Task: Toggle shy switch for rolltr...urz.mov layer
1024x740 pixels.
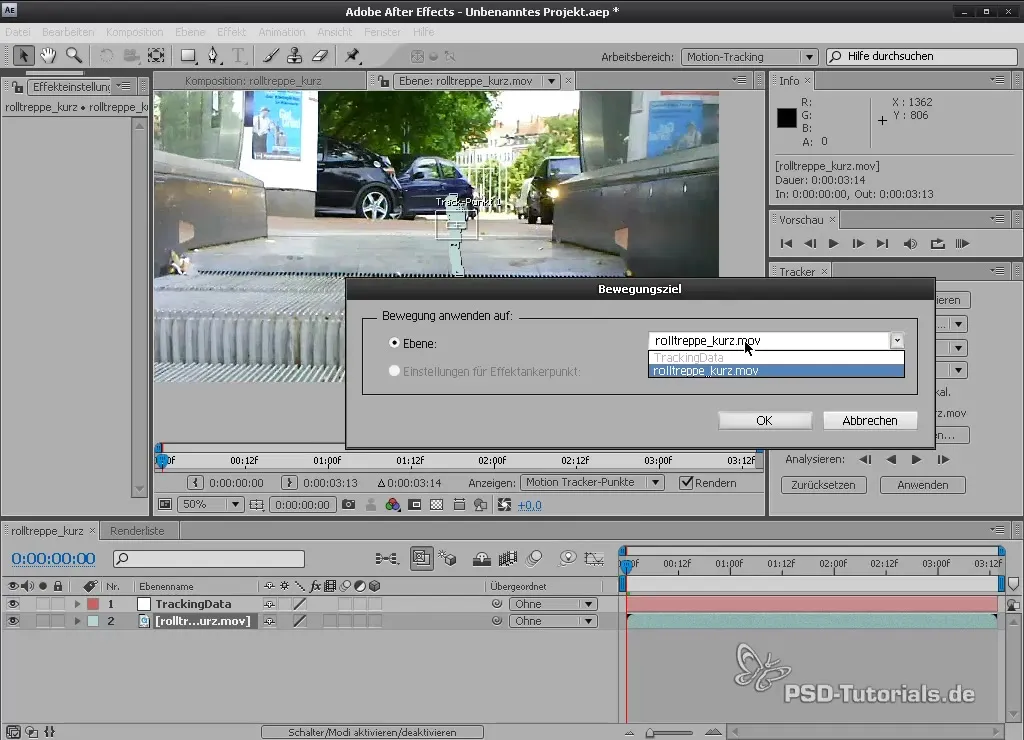Action: [269, 621]
